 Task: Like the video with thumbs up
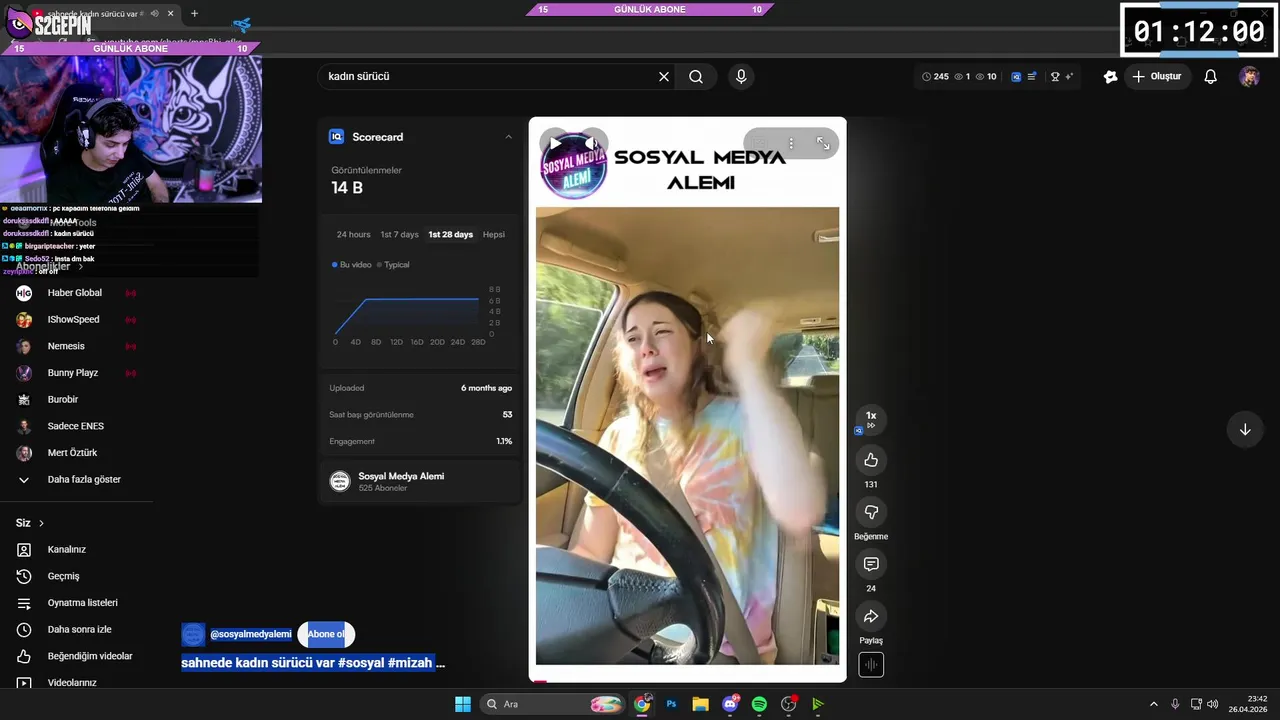[871, 460]
